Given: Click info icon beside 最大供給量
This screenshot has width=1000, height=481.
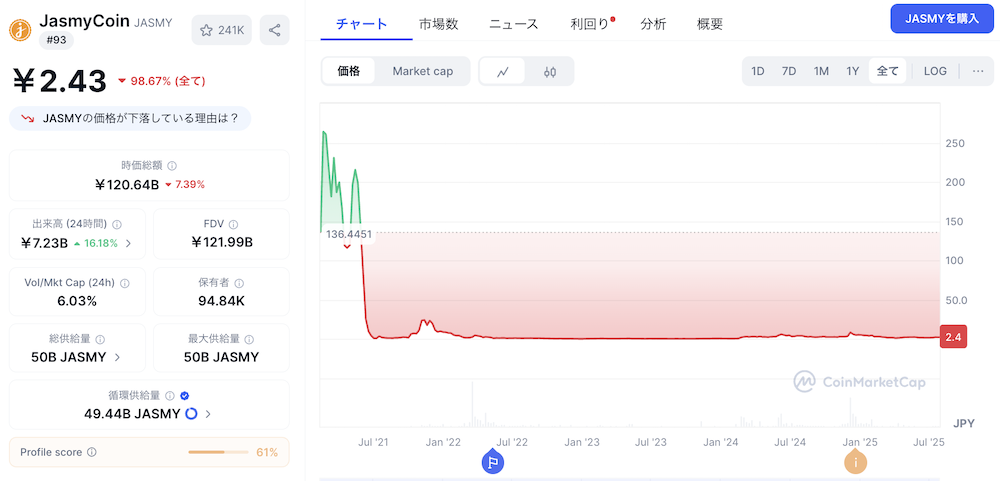Looking at the screenshot, I should (249, 339).
